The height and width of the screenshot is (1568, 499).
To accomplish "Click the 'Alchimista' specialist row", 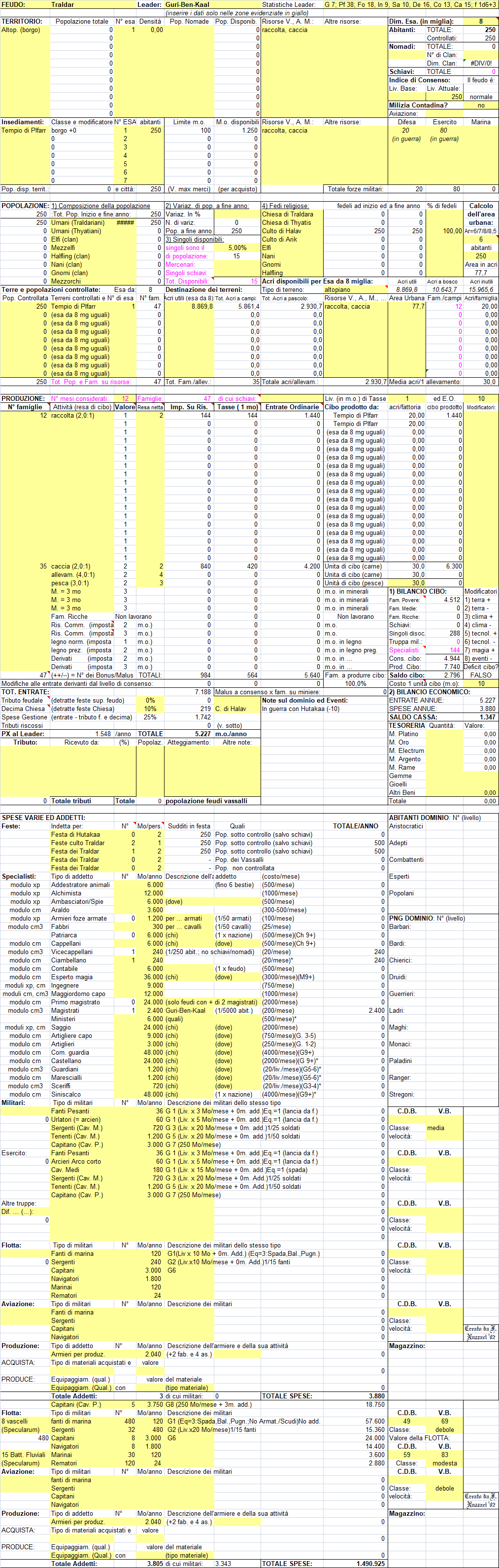I will pyautogui.click(x=66, y=893).
